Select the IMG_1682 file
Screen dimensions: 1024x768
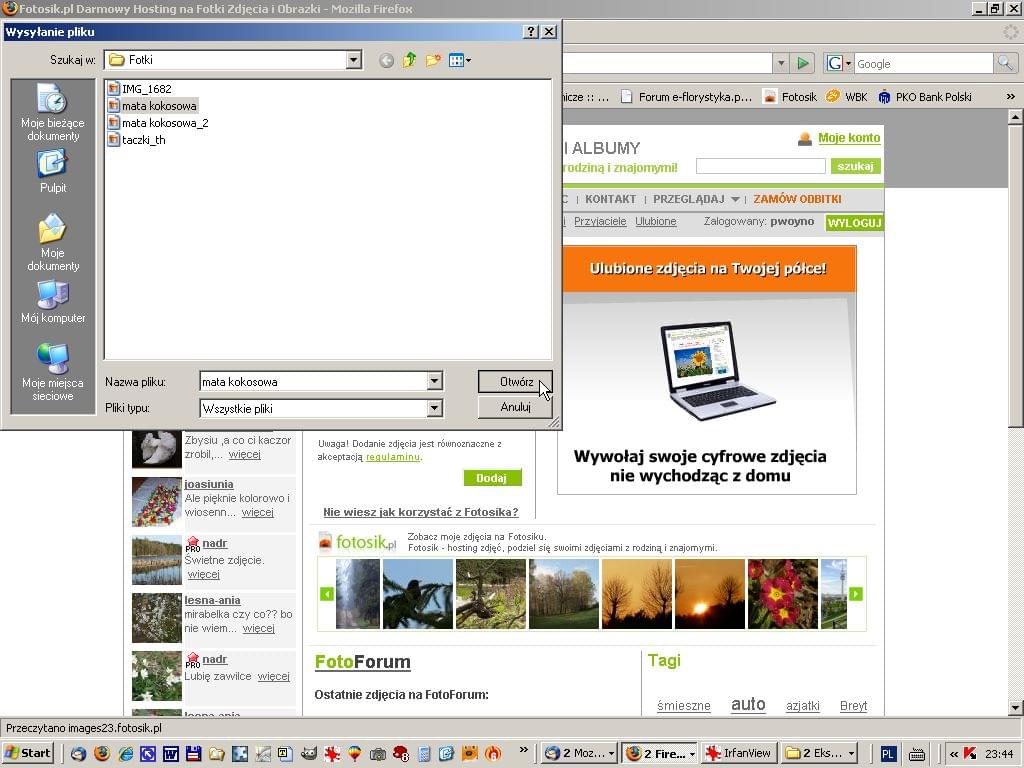tap(140, 89)
